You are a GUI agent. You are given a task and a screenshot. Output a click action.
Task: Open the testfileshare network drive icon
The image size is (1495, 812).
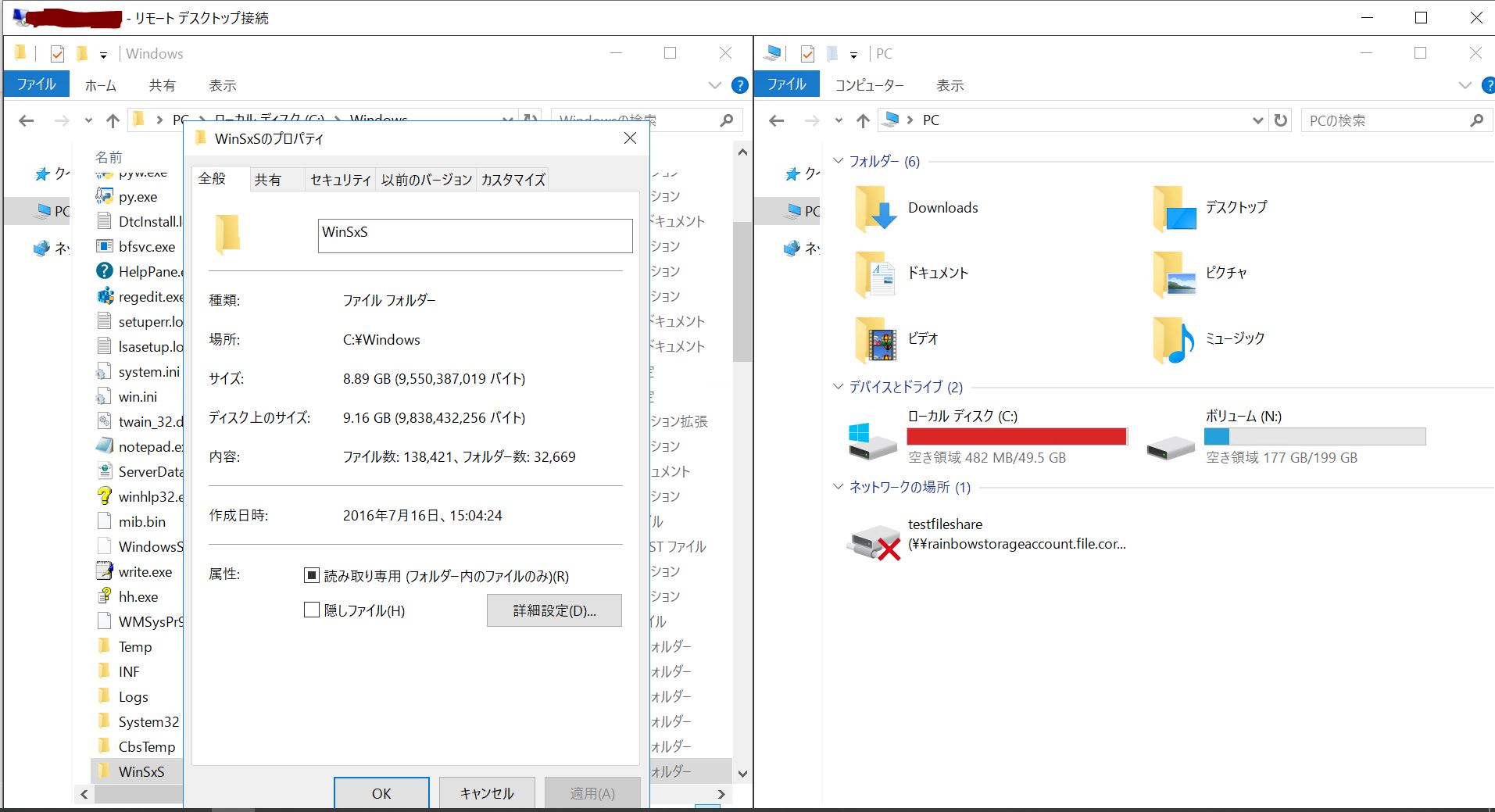(x=874, y=541)
